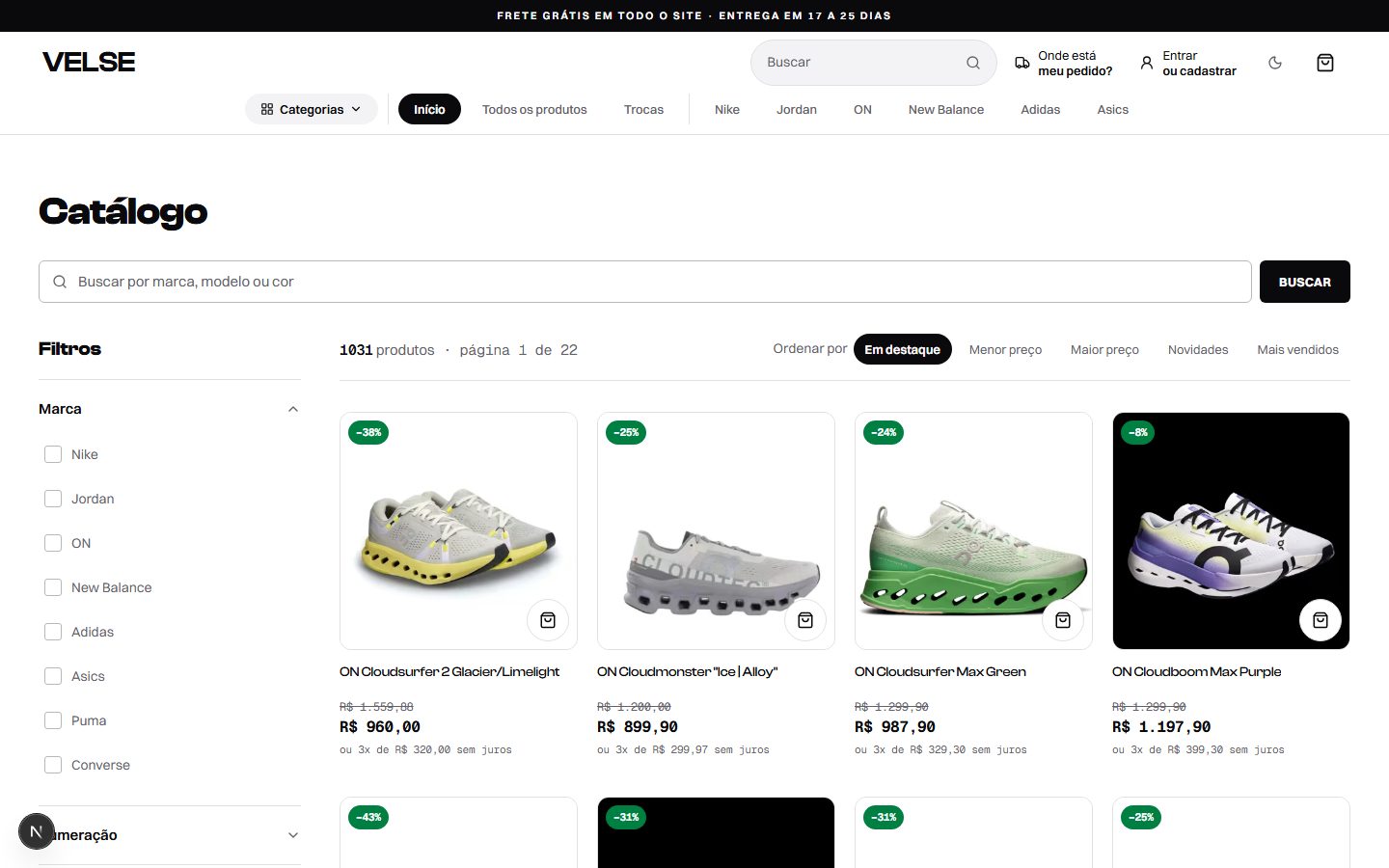This screenshot has width=1389, height=868.
Task: Check the ON brand filter
Action: (53, 543)
